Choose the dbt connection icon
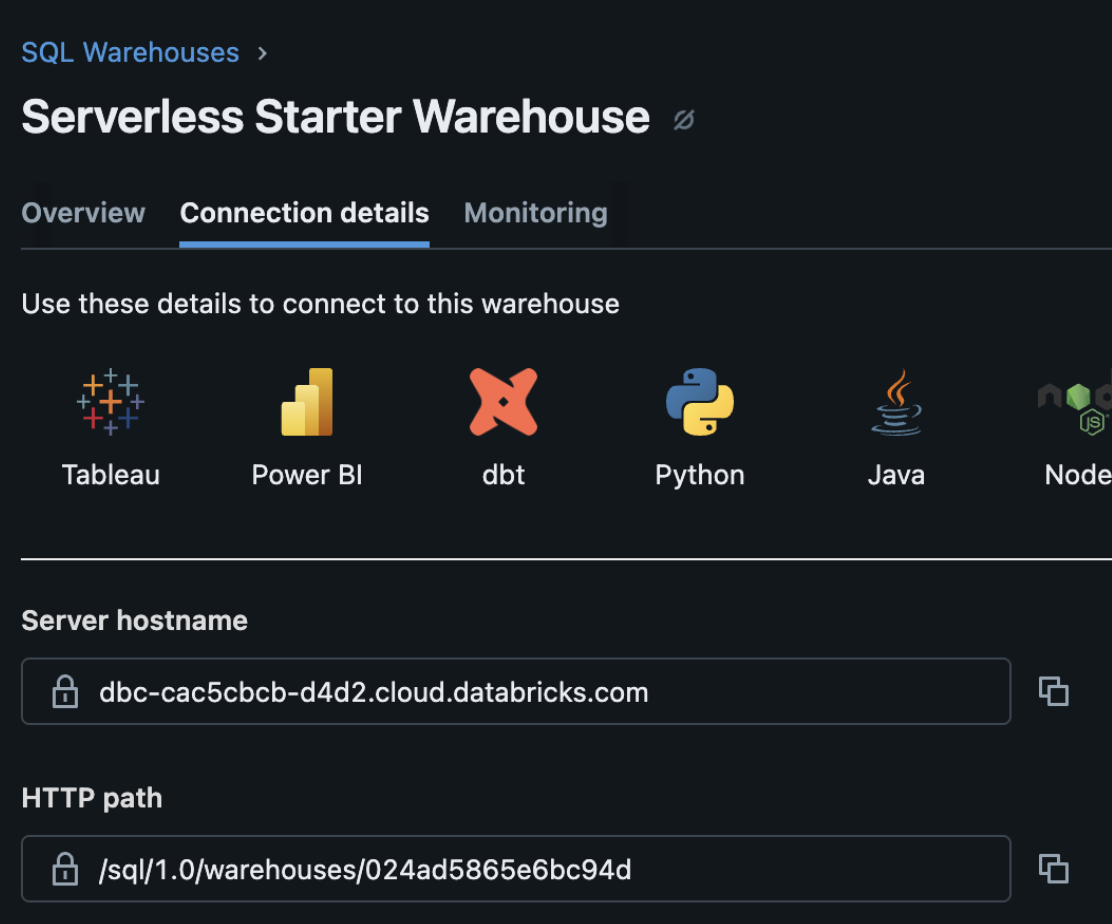1112x924 pixels. (x=503, y=402)
